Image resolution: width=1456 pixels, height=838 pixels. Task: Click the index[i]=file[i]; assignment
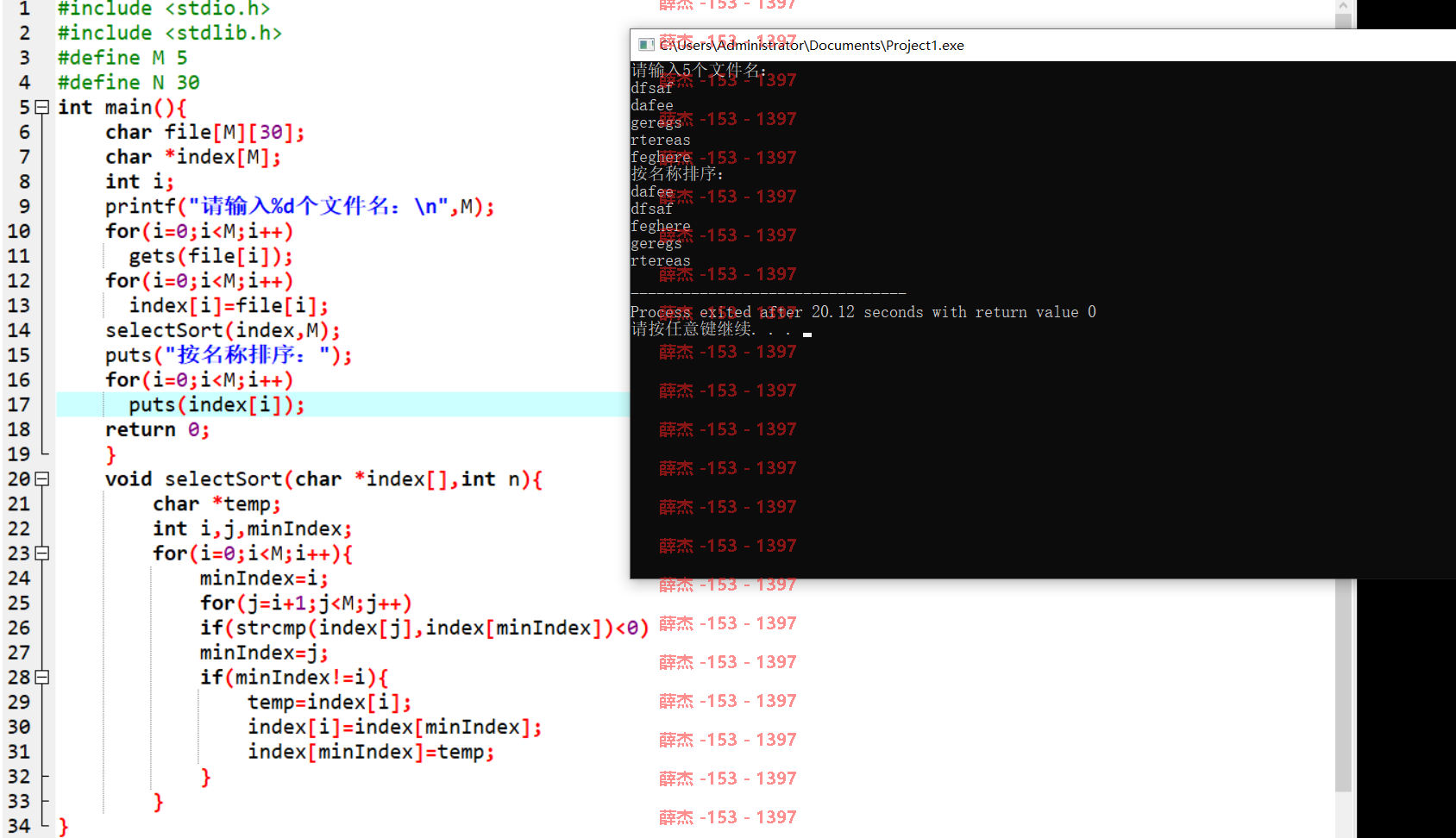pos(229,306)
